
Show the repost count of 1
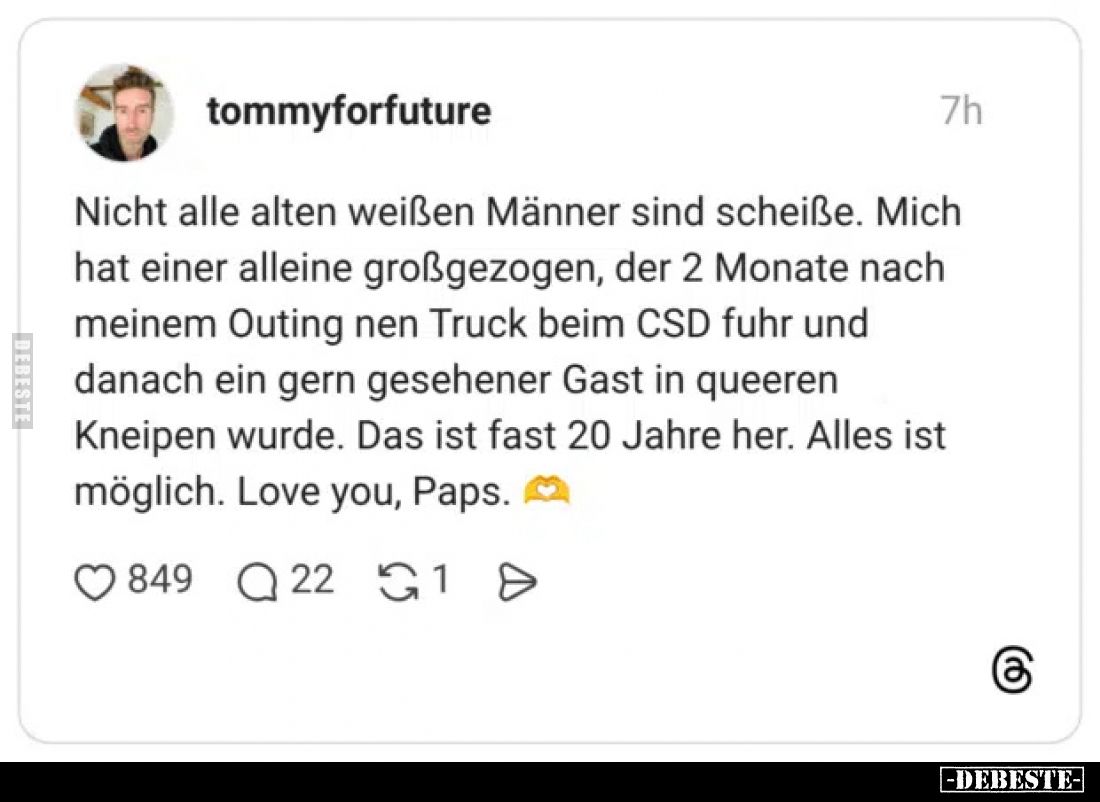(439, 580)
